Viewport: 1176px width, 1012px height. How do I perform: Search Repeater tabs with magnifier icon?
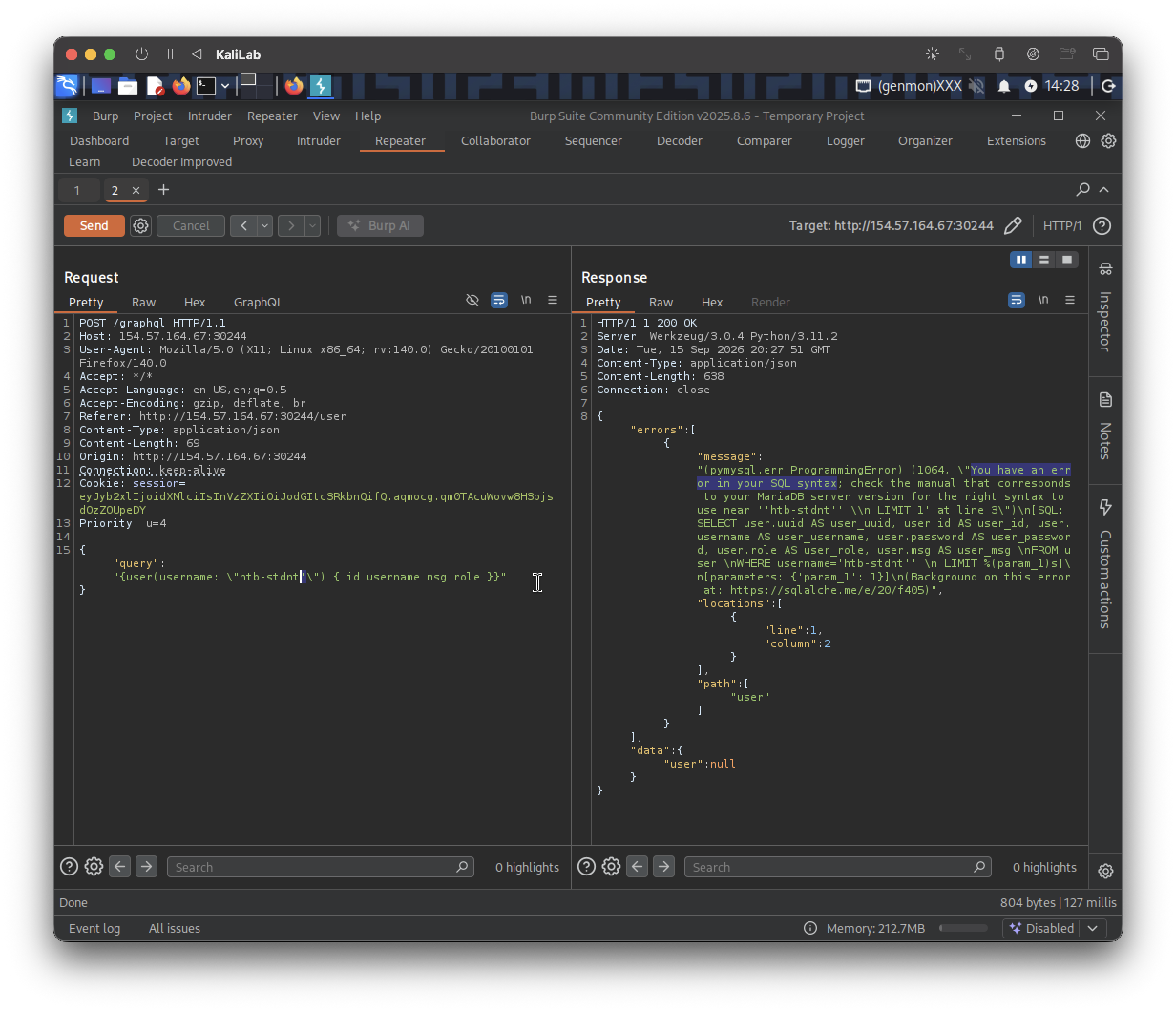[x=1082, y=190]
